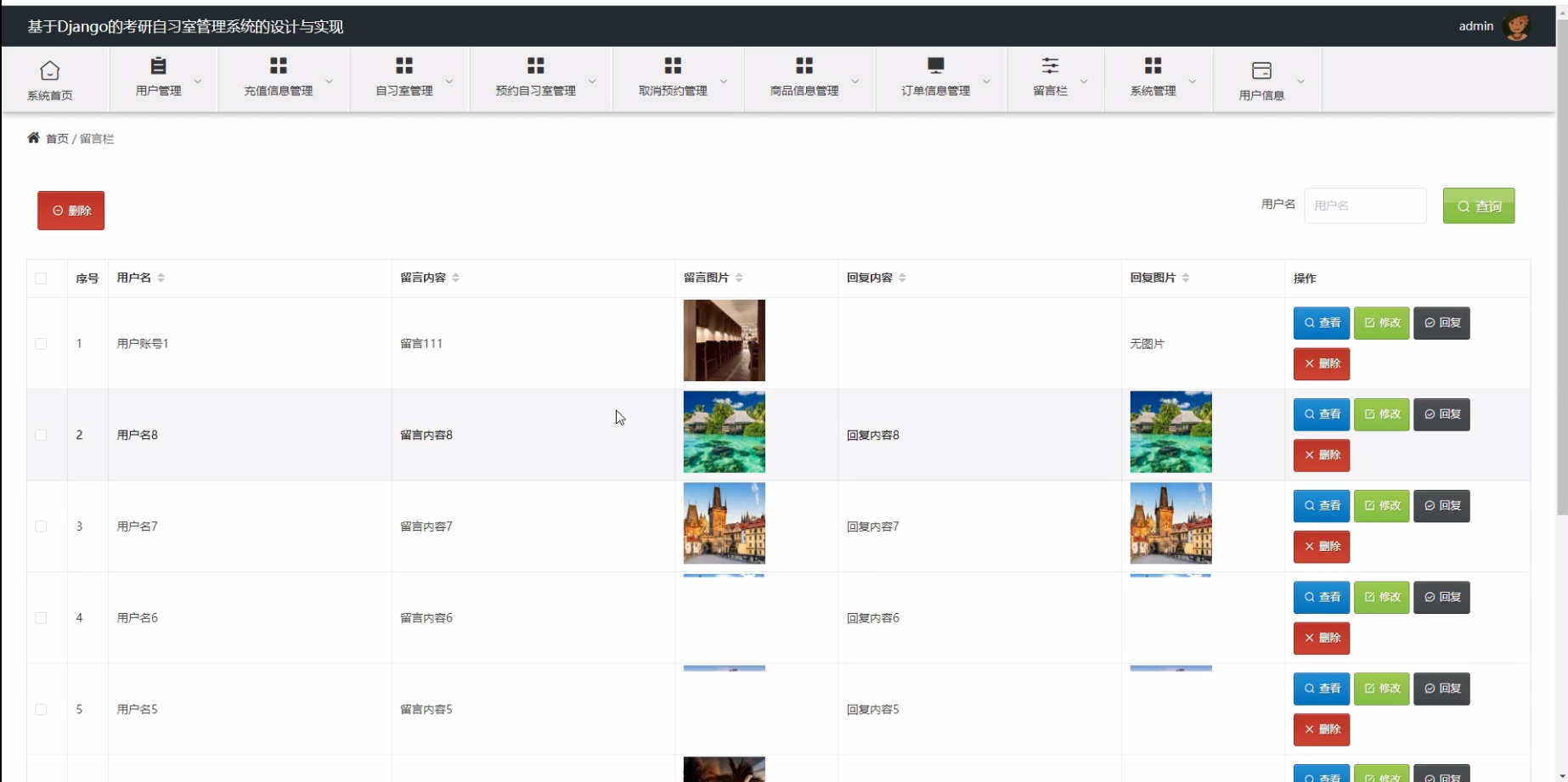
Task: Open 留言图片 thumbnail for 用户账号1
Action: 724,340
